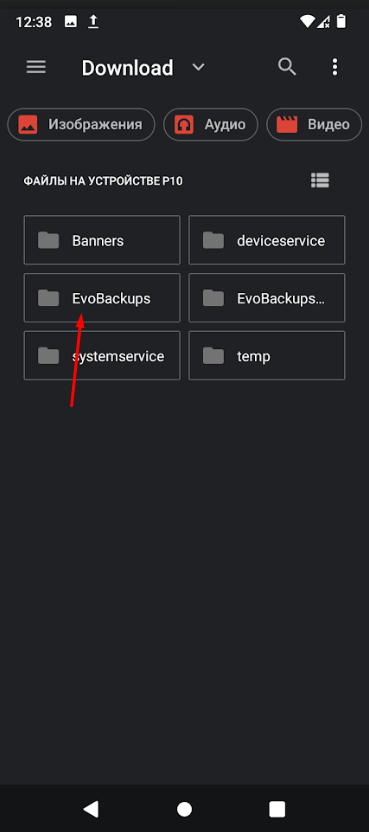The height and width of the screenshot is (832, 369).
Task: Filter by Изображения category chip
Action: click(81, 125)
